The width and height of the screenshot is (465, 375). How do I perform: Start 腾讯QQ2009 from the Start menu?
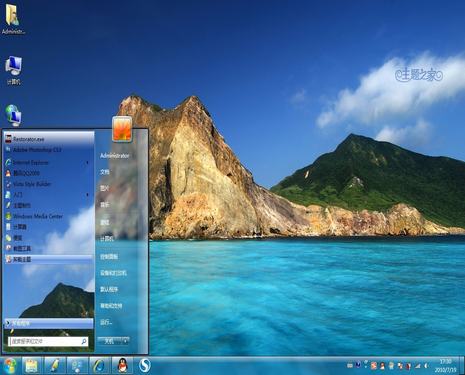[x=49, y=173]
